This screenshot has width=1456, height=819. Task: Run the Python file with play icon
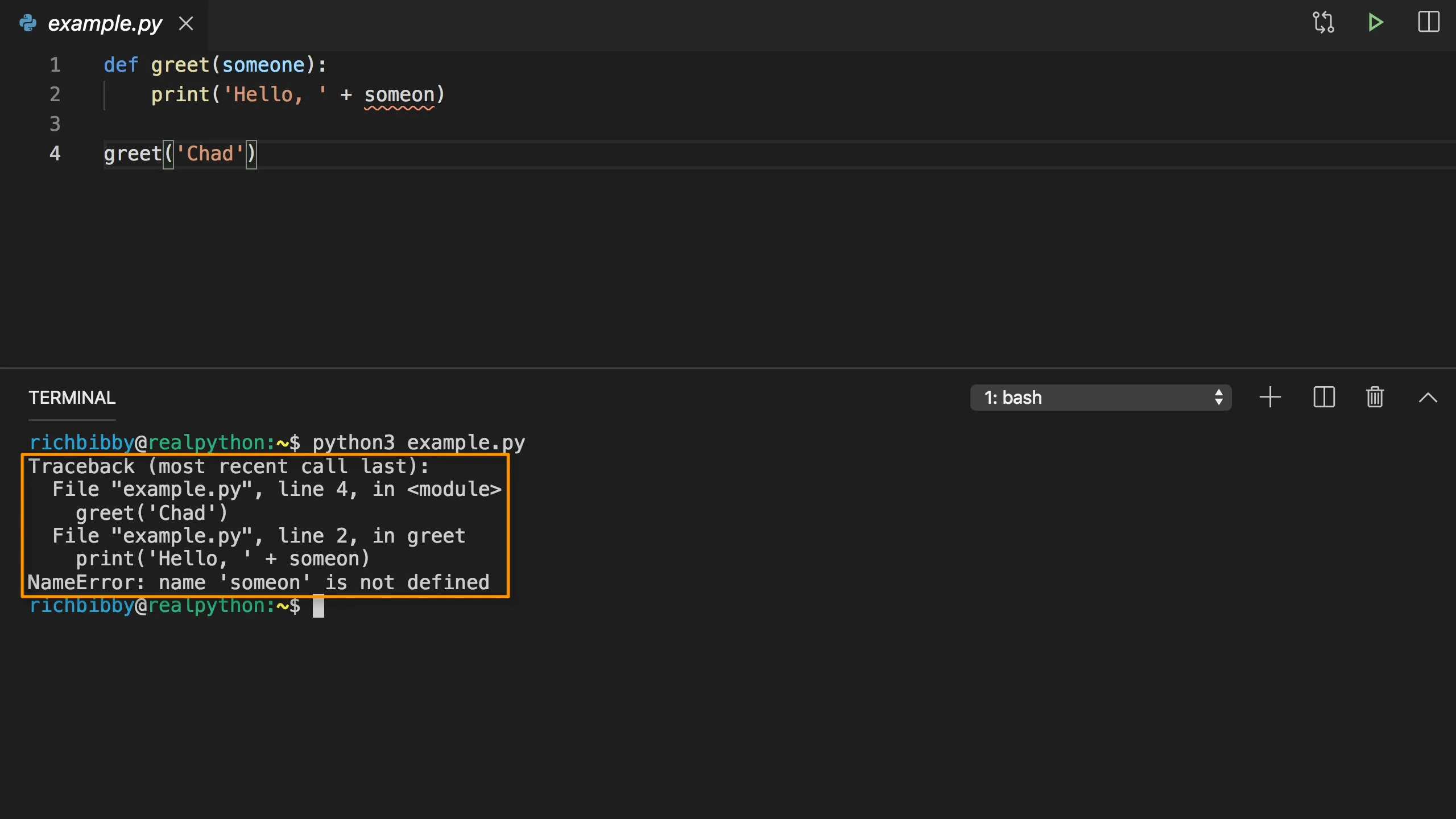[1375, 23]
